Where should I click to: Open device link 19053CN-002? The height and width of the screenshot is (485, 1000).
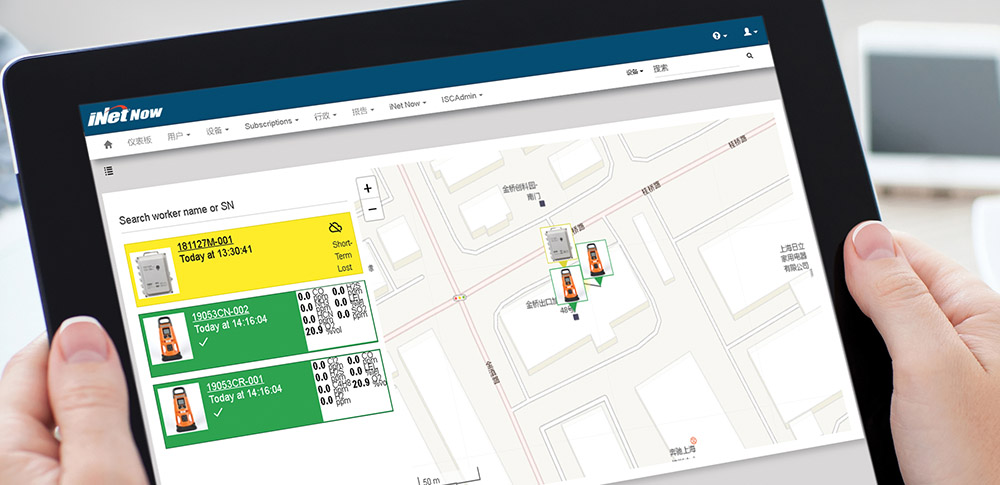[221, 311]
